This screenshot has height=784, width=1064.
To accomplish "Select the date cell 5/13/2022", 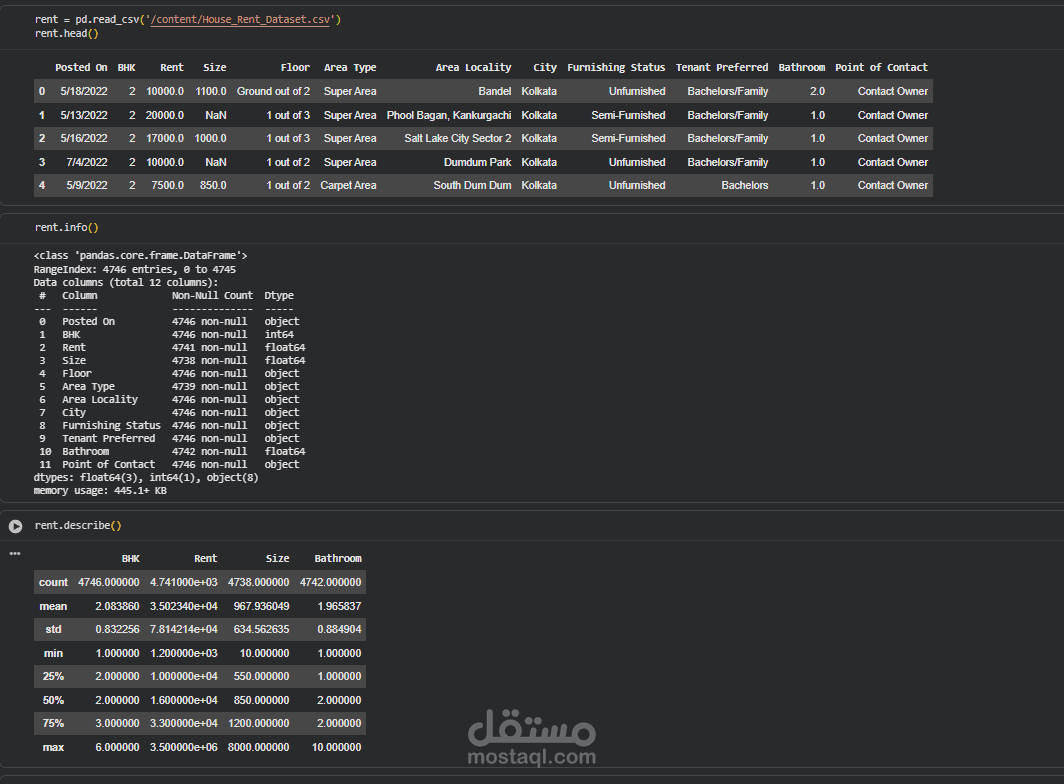I will pyautogui.click(x=84, y=115).
